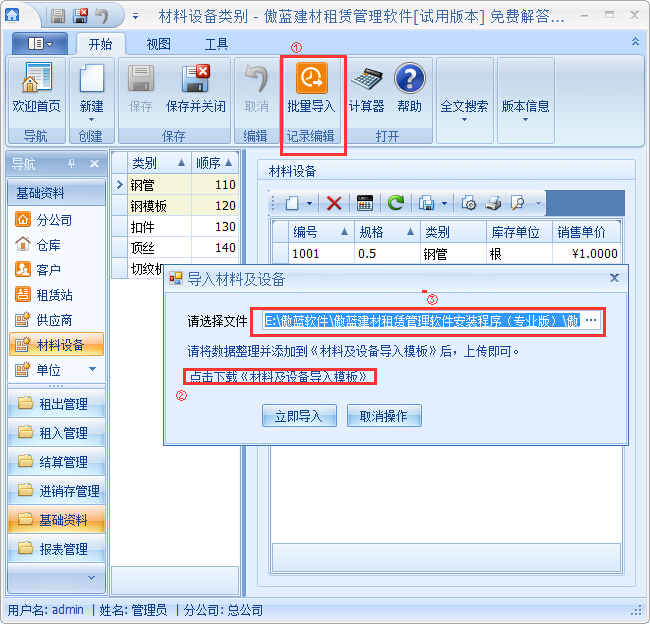Screen dimensions: 650x624
Task: Select the 顶丝 category row
Action: (176, 248)
